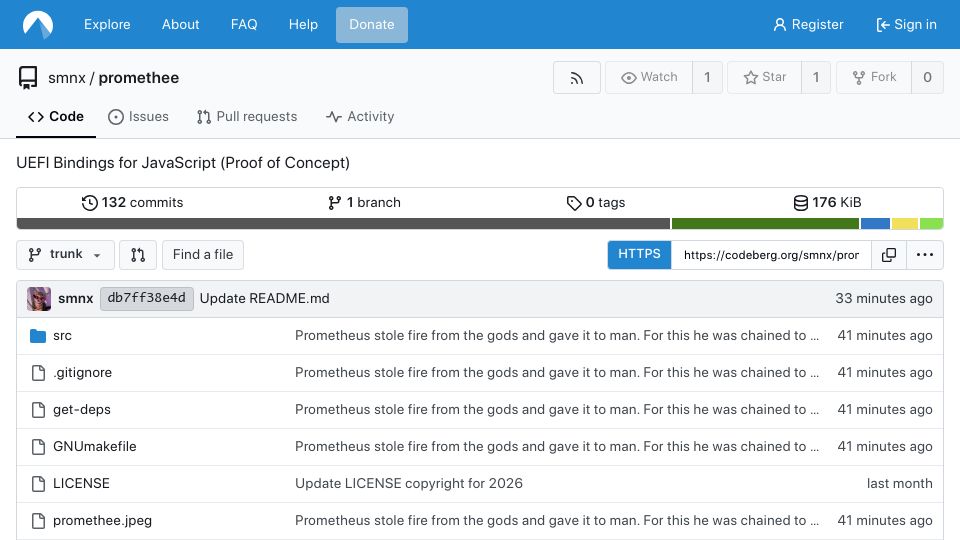Viewport: 960px width, 540px height.
Task: Open the compare branches icon button
Action: (x=138, y=255)
